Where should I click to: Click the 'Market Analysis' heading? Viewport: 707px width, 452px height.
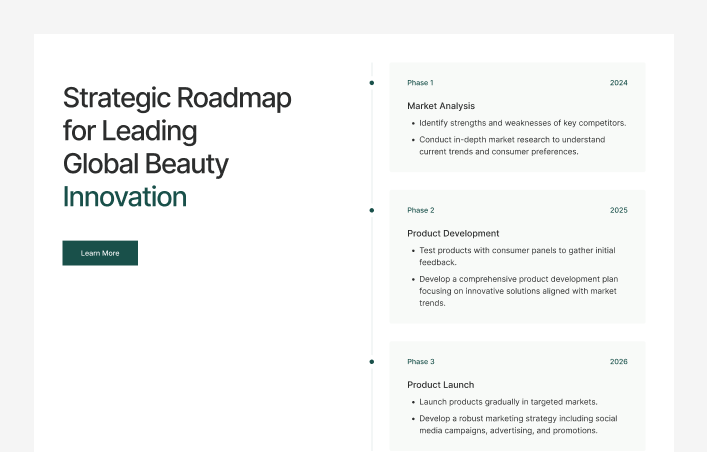(441, 106)
